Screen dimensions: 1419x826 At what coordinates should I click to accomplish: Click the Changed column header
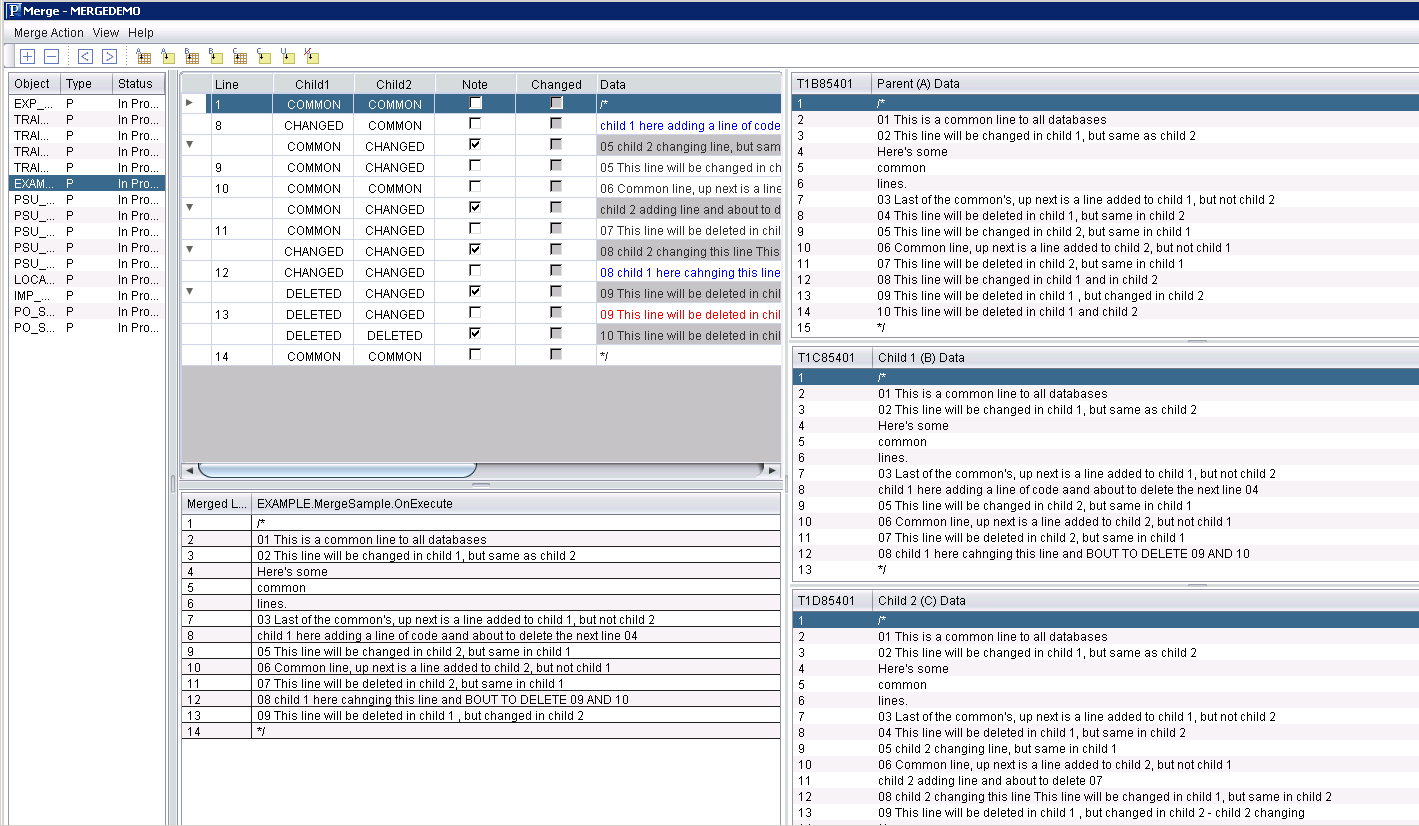556,85
